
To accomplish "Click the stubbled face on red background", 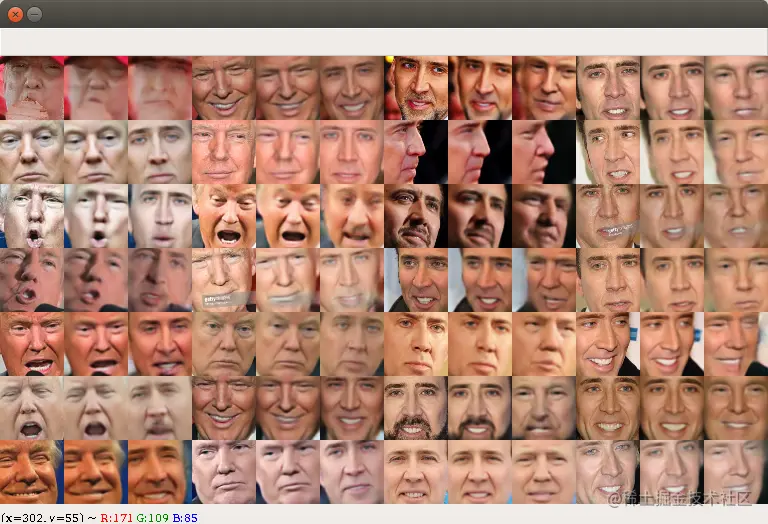I will point(416,88).
